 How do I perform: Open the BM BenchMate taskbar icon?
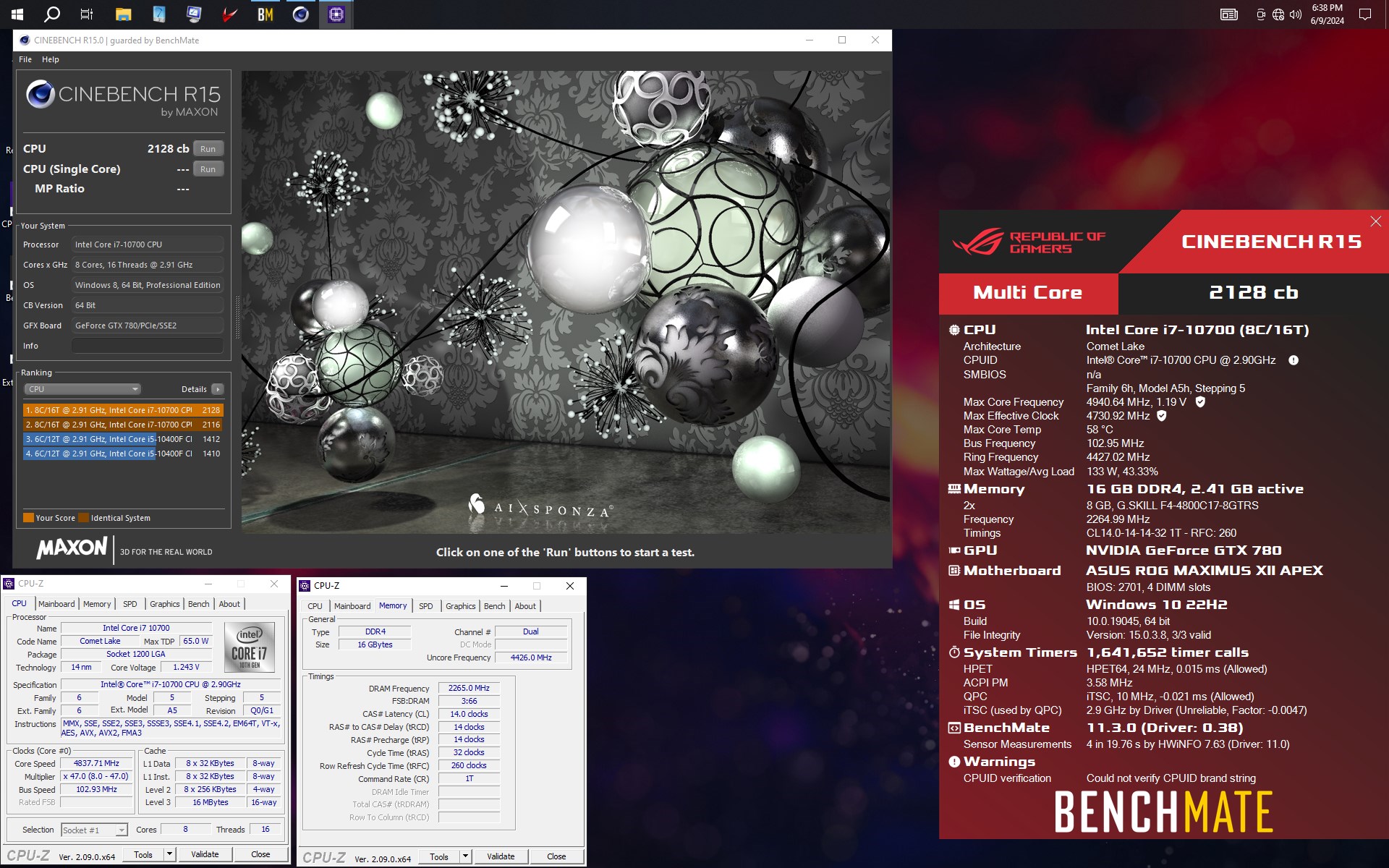pyautogui.click(x=266, y=14)
